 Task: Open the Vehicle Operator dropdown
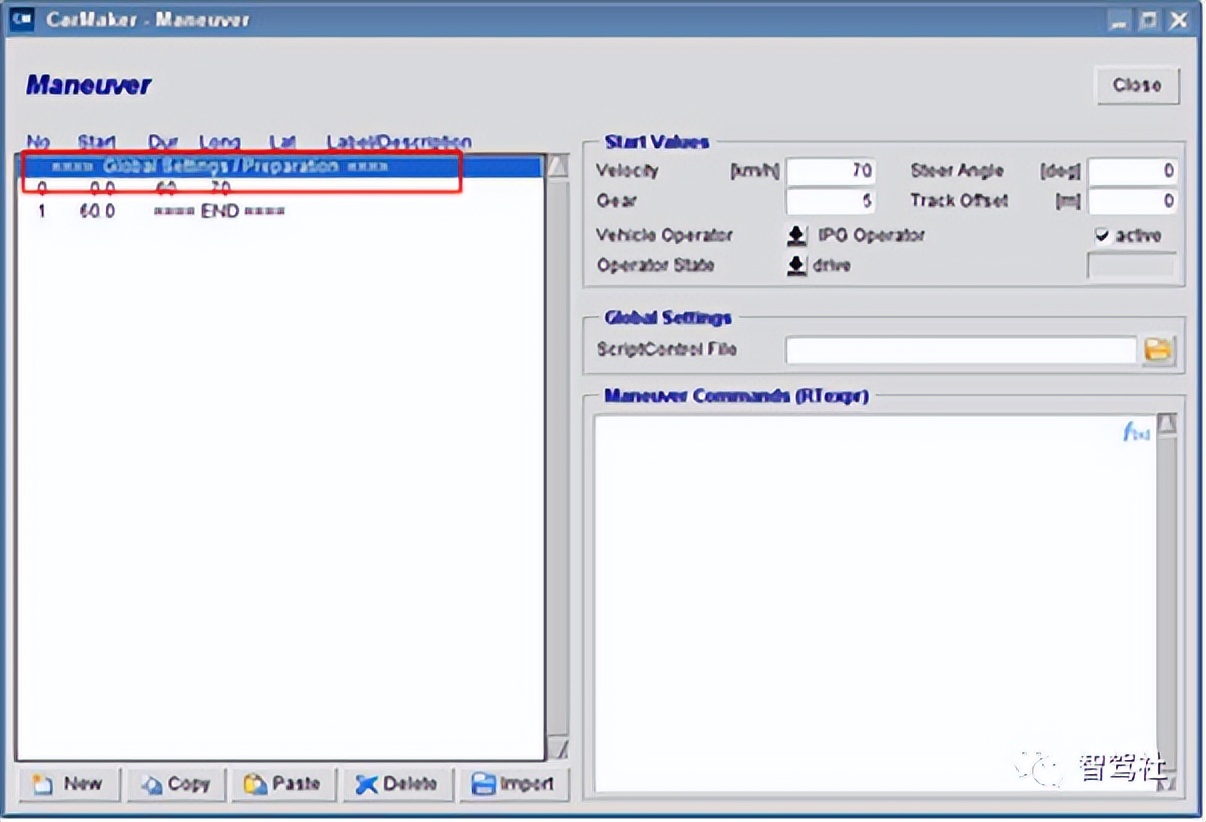796,236
